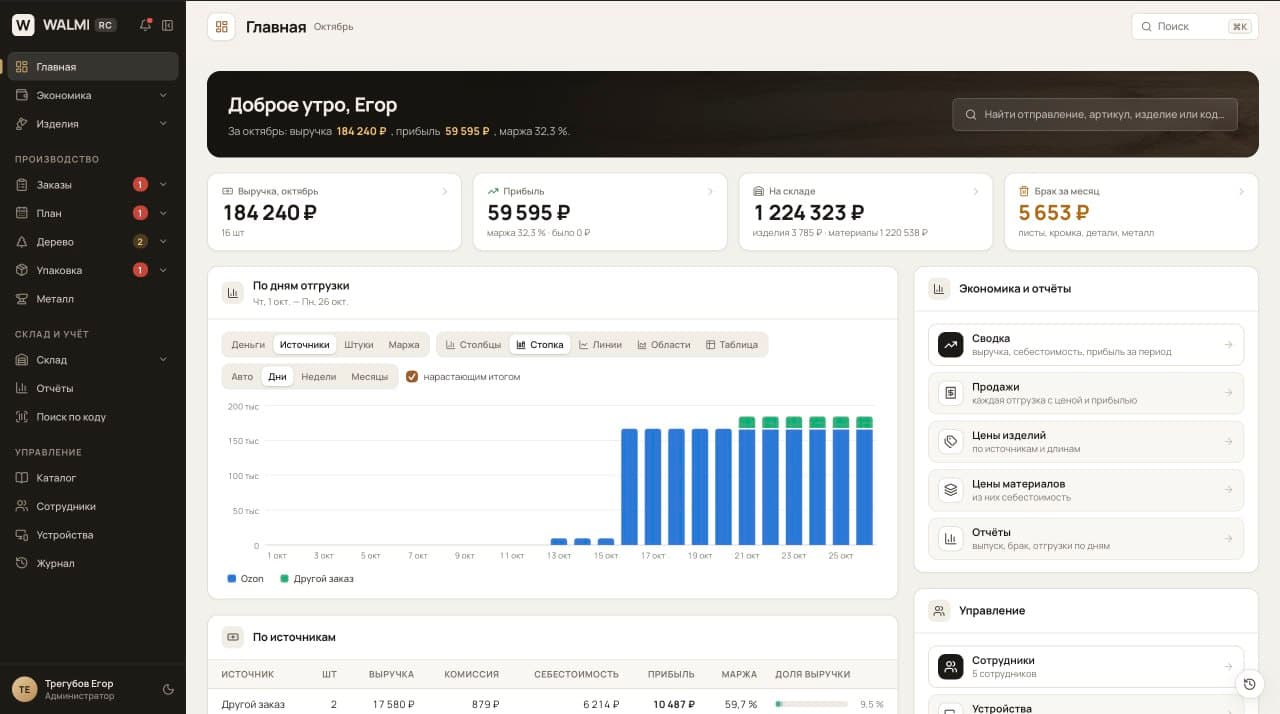Click the По источникам money icon
1280x714 pixels.
(x=233, y=637)
